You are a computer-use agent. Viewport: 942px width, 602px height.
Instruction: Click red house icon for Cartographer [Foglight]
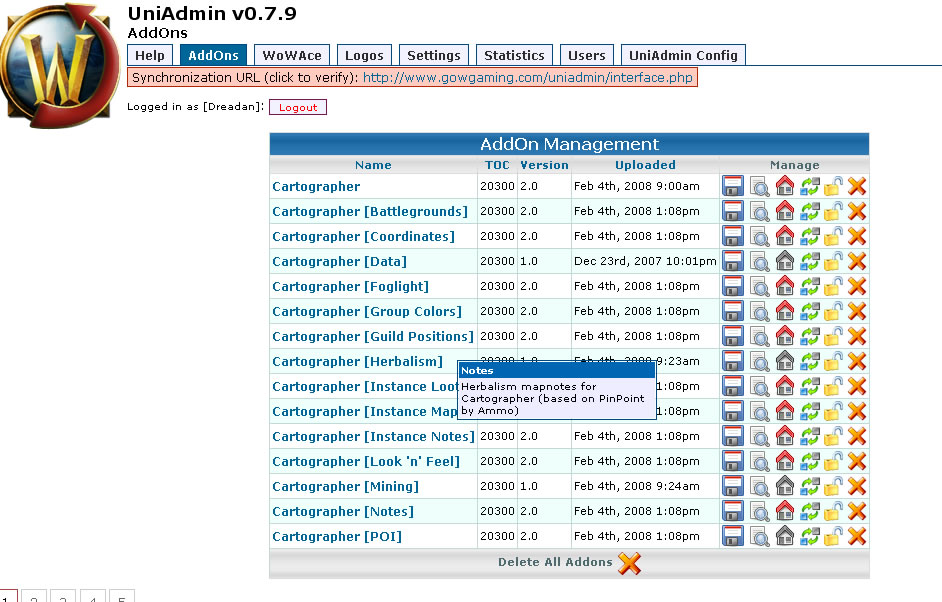(785, 287)
